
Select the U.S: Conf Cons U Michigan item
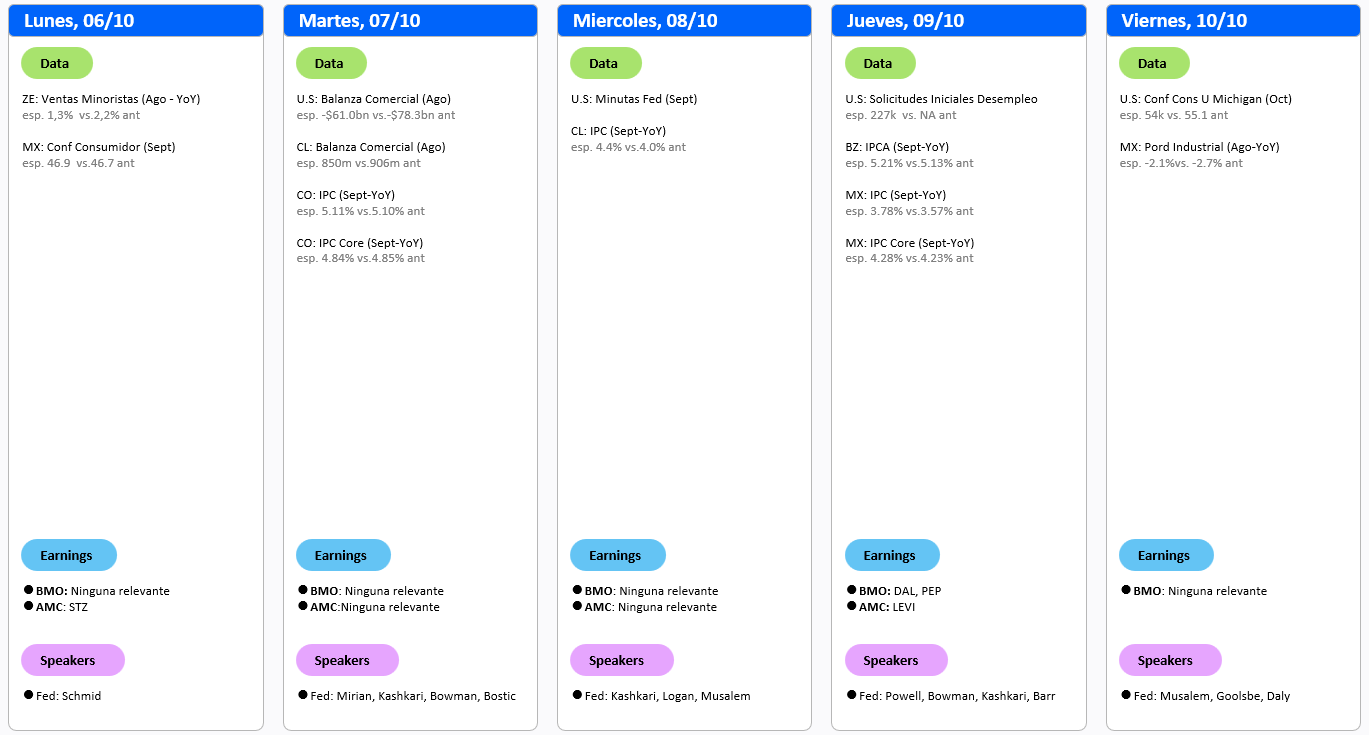(1205, 99)
